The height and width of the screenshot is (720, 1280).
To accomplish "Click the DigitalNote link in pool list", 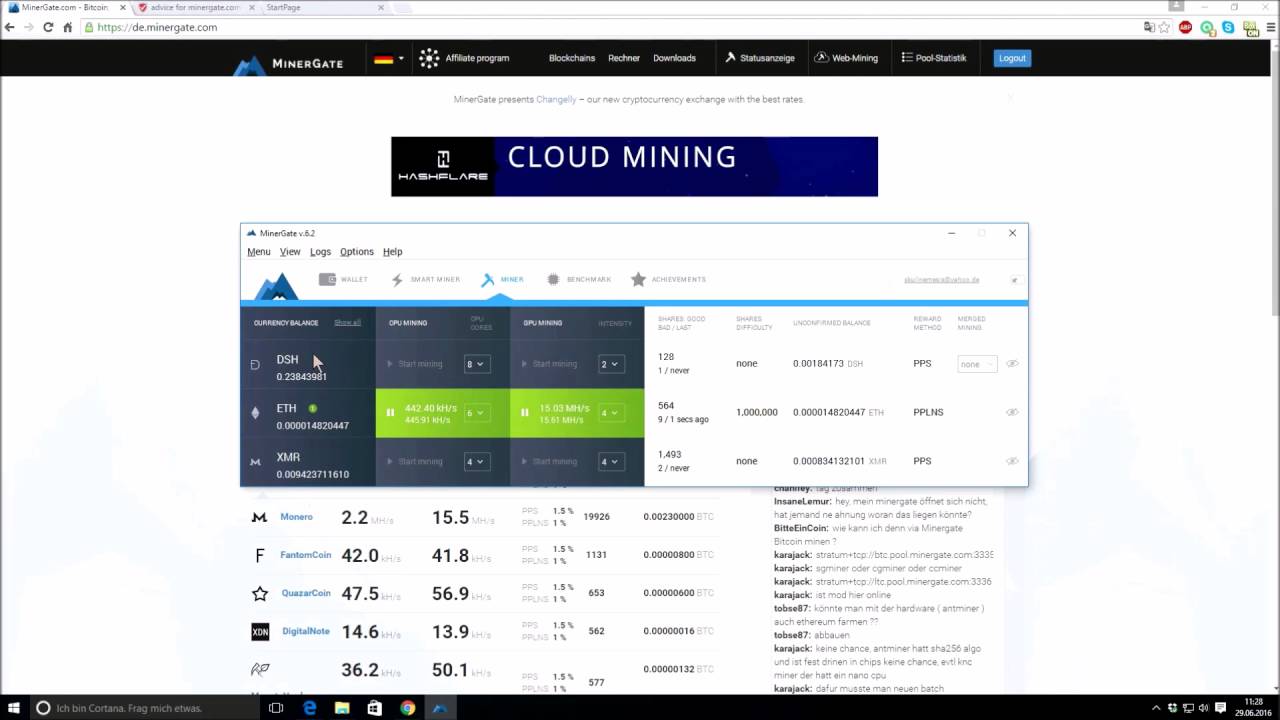I will (305, 631).
